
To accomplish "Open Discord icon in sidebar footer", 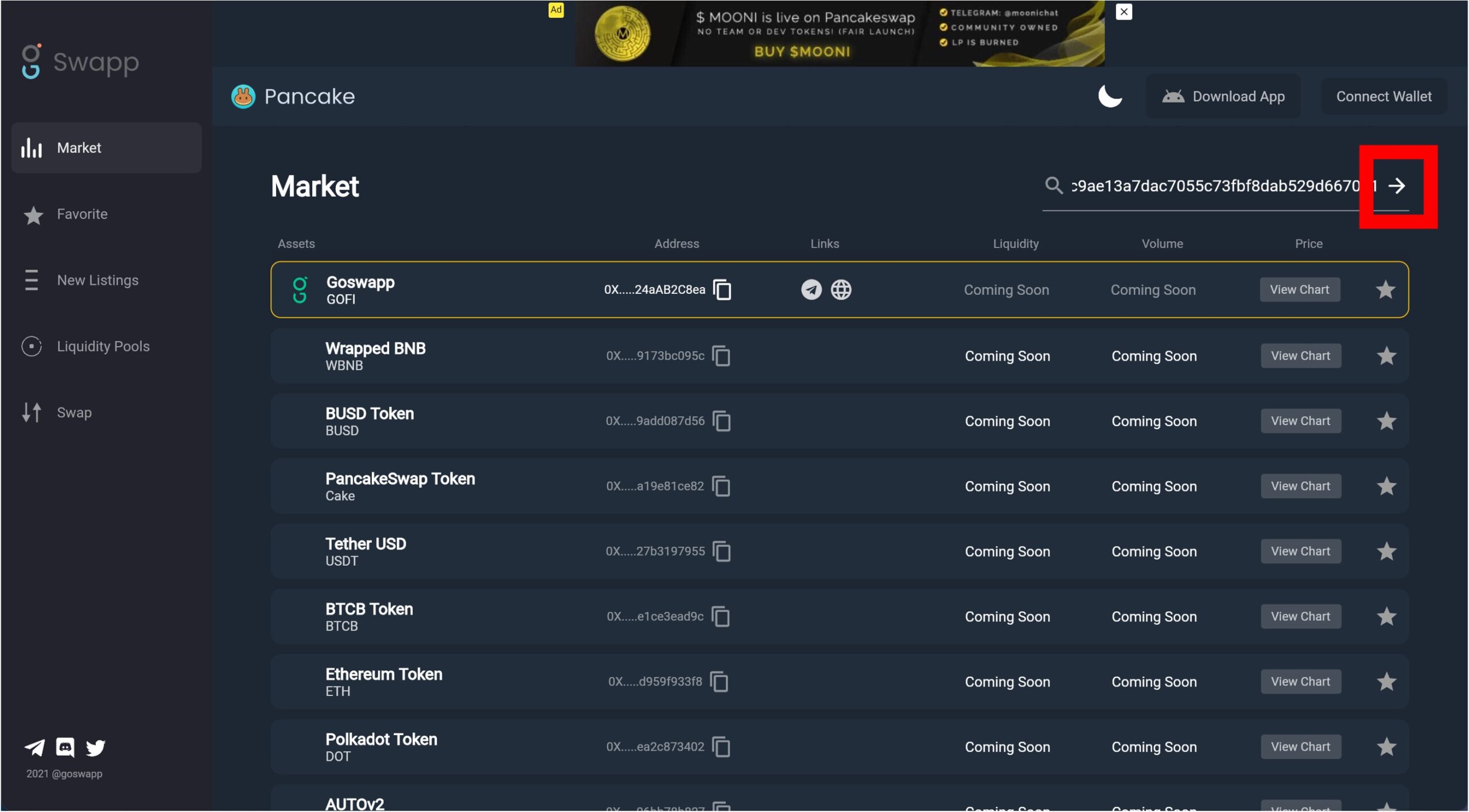I will pos(65,747).
